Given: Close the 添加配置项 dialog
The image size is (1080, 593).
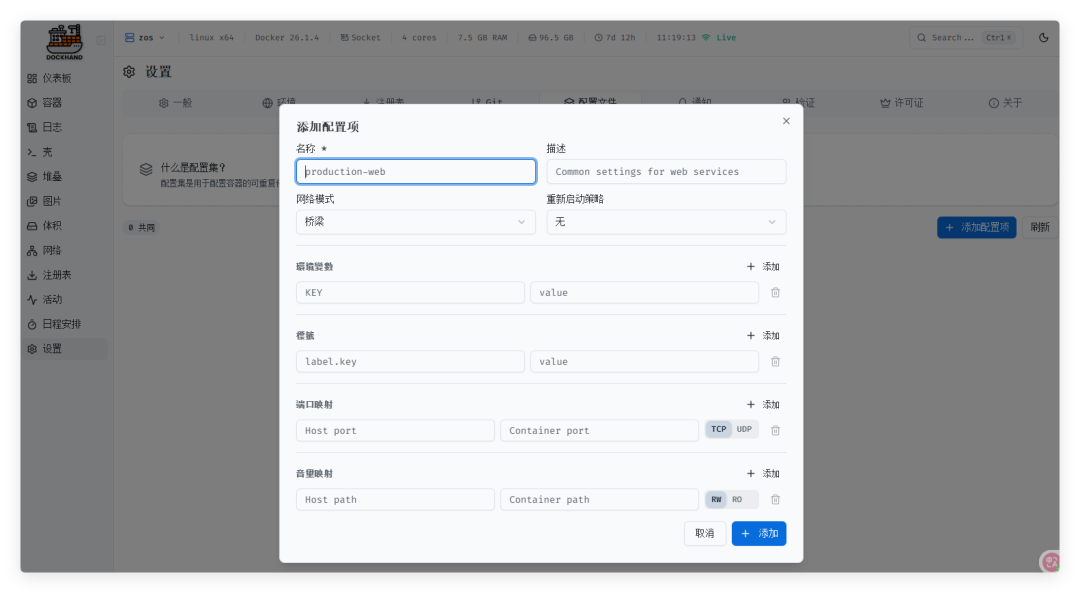Looking at the screenshot, I should pyautogui.click(x=786, y=121).
